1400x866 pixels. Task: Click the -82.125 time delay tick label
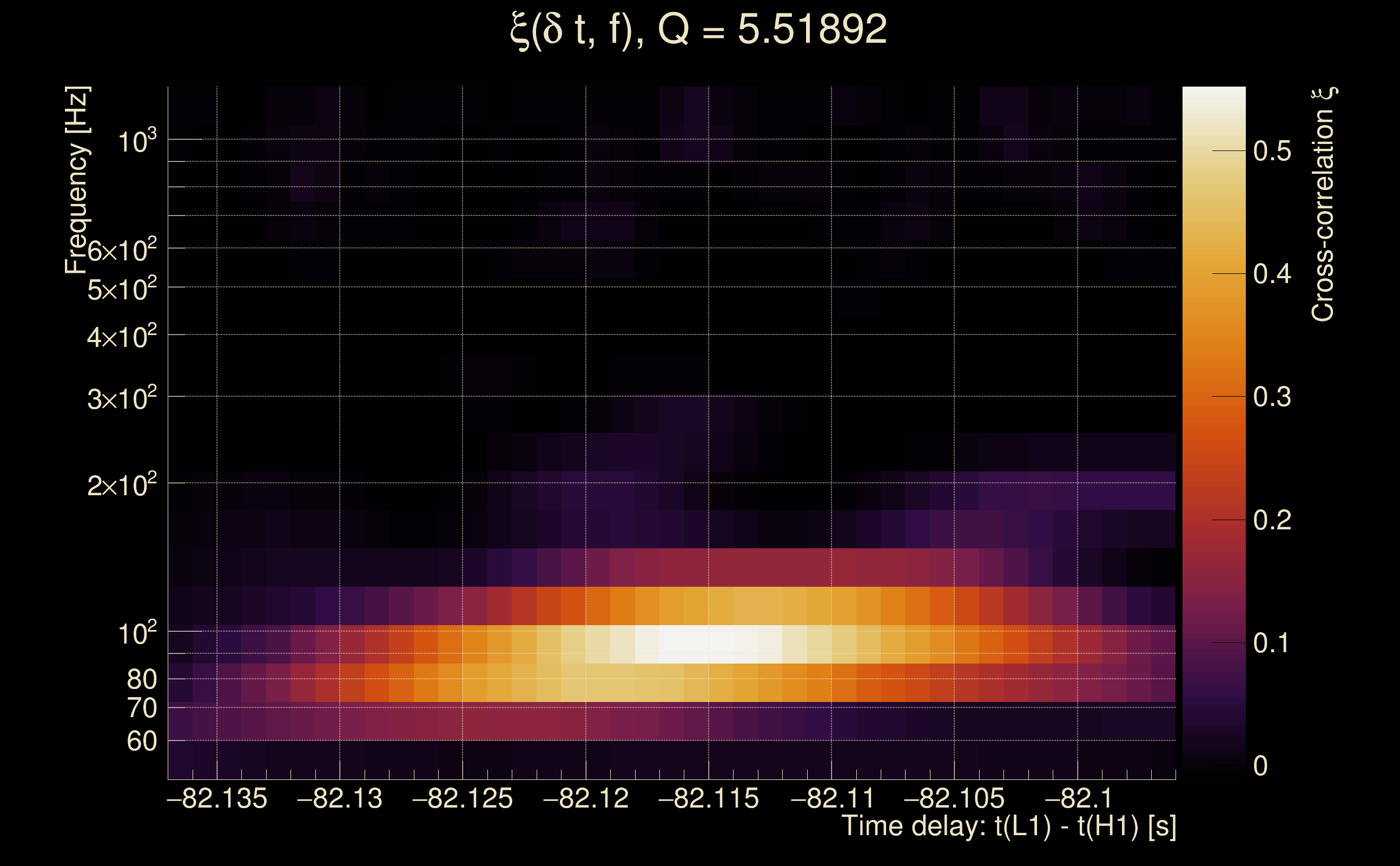(x=463, y=798)
